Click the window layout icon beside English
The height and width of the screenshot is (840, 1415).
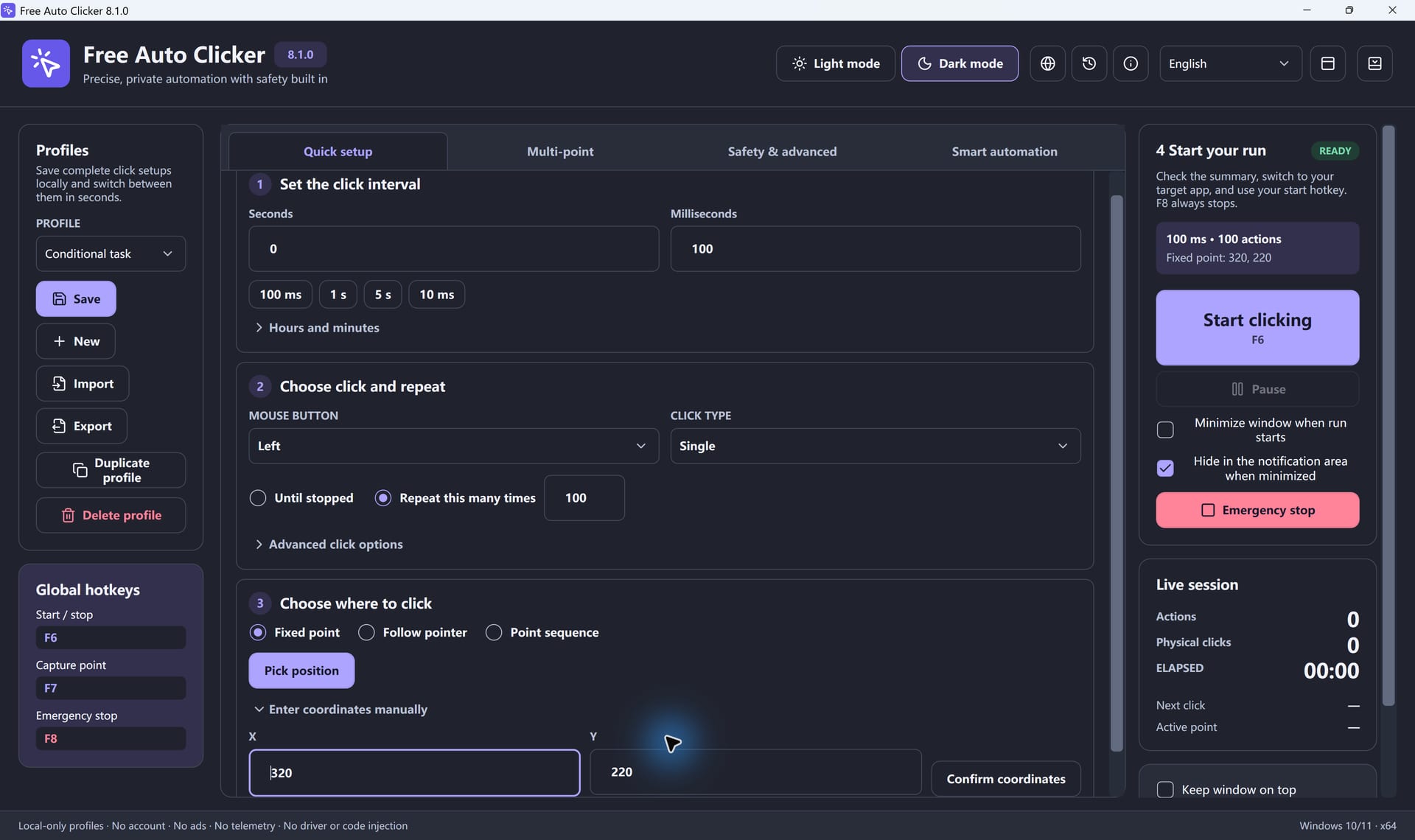1327,63
